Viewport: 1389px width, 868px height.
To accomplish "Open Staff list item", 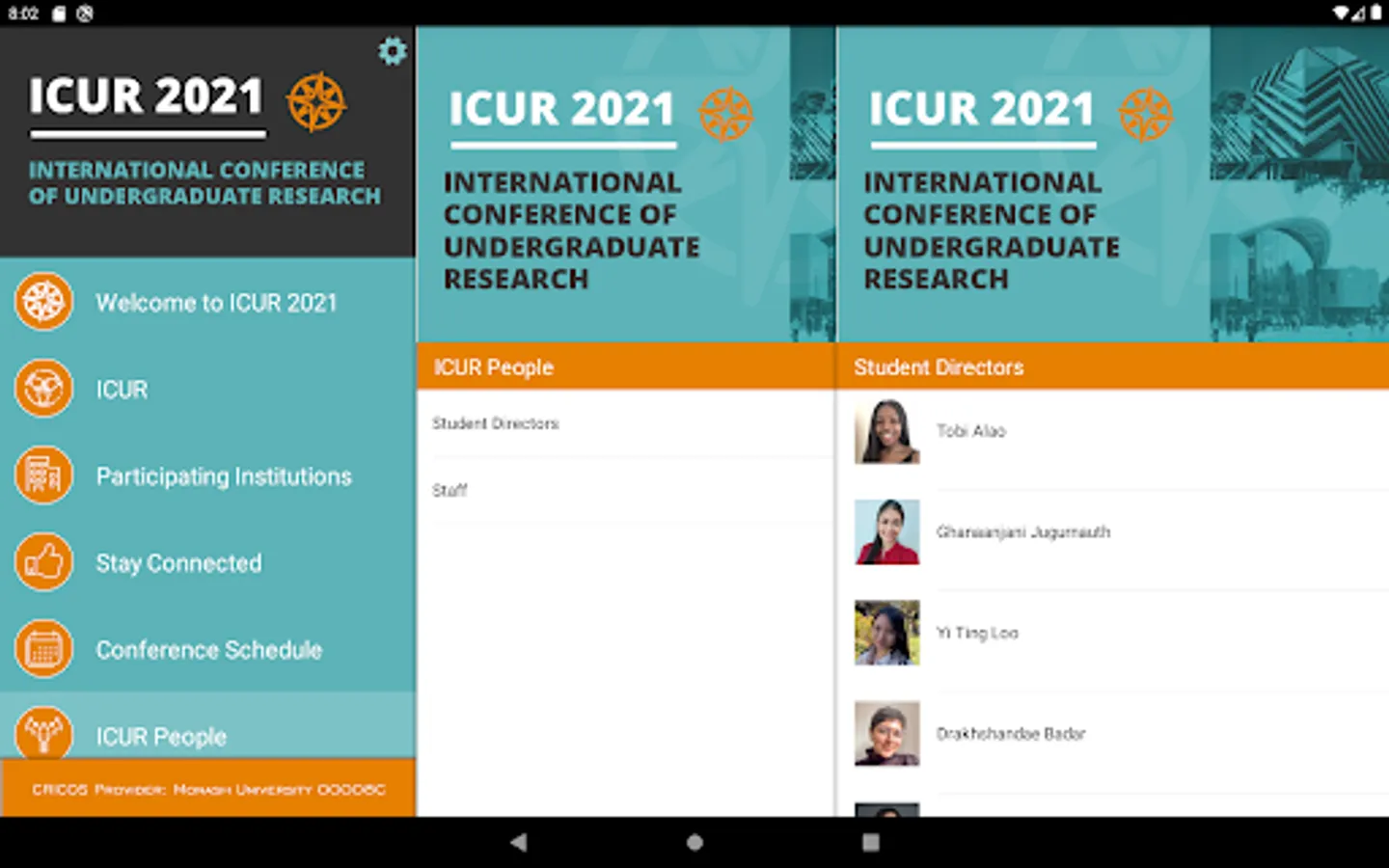I will point(625,491).
